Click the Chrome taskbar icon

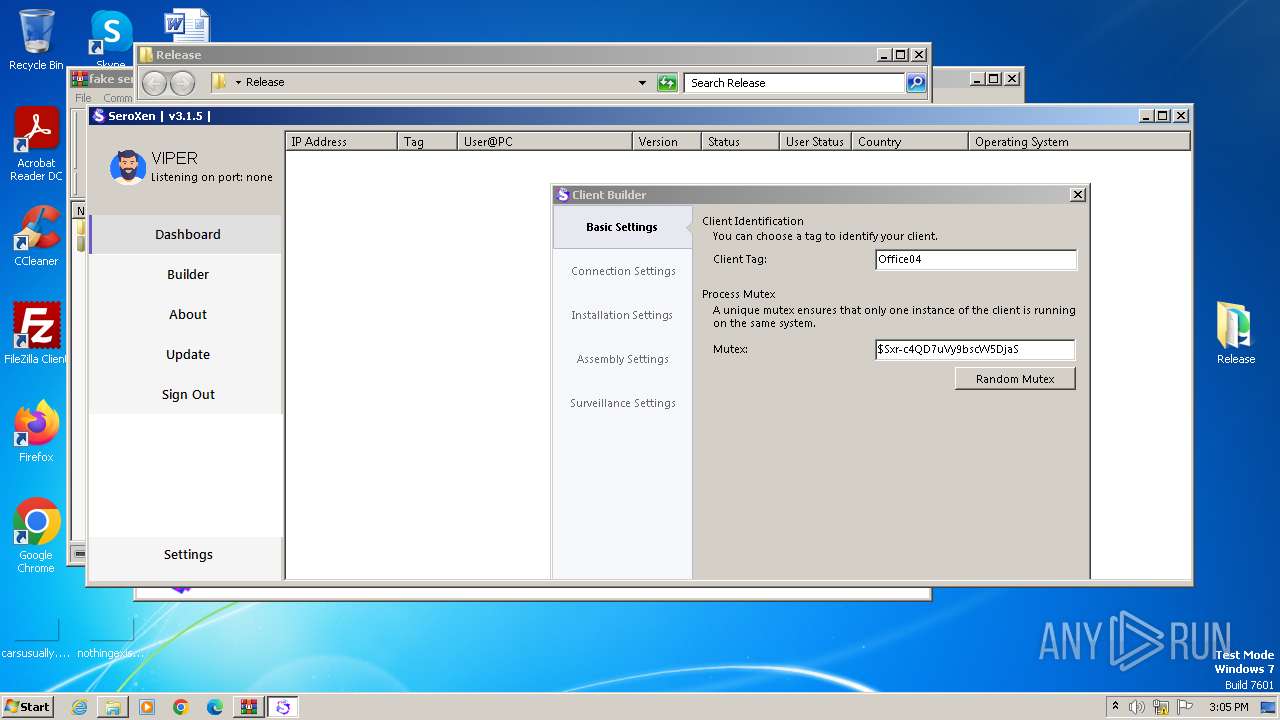click(181, 707)
